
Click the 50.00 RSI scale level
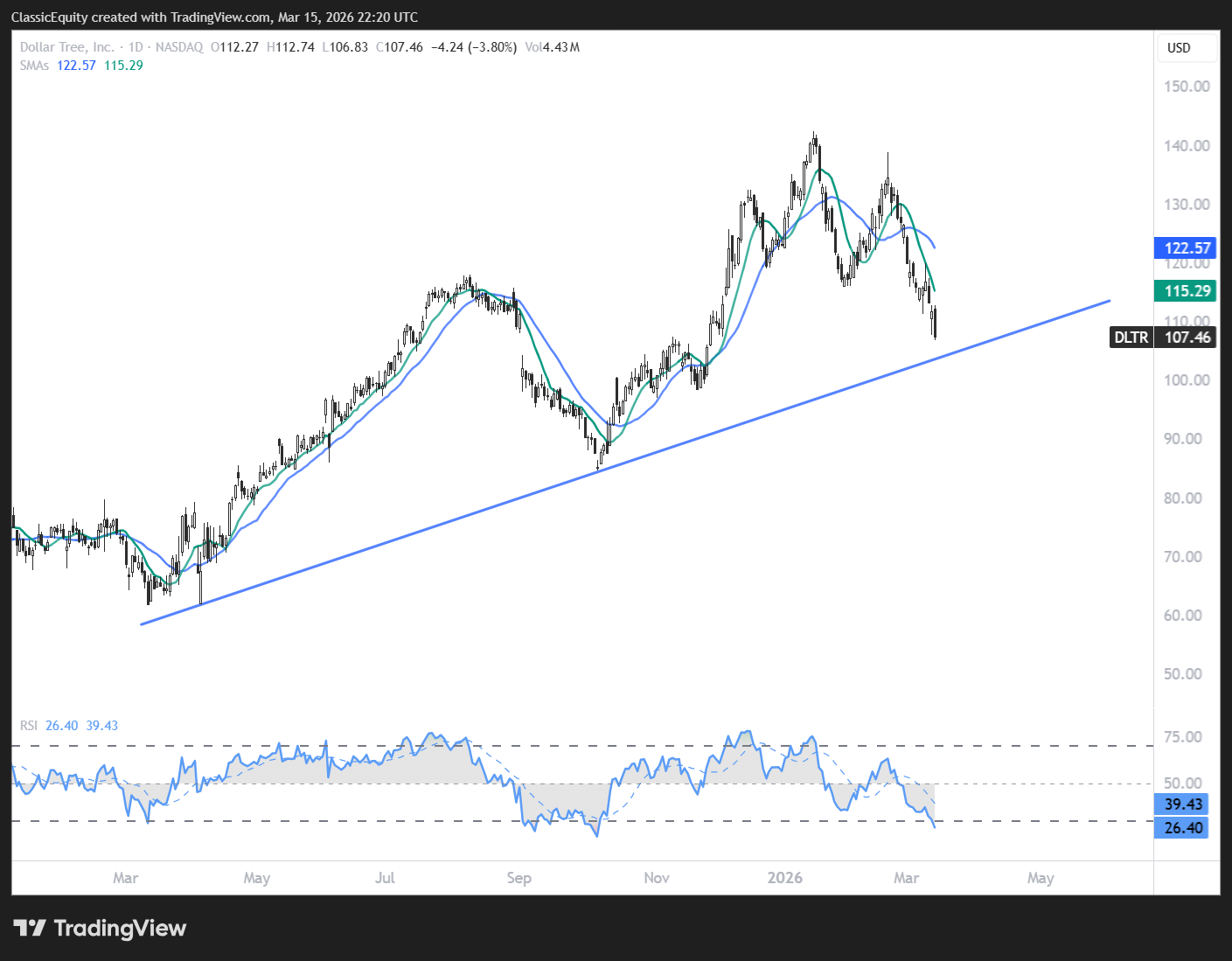[1183, 783]
